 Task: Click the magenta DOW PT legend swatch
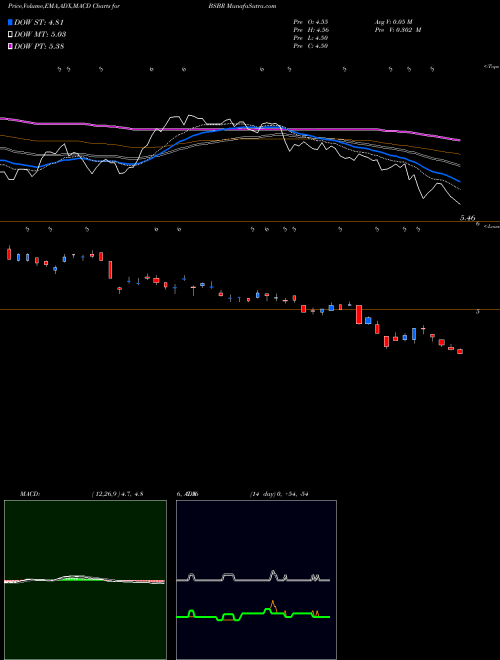coord(11,46)
